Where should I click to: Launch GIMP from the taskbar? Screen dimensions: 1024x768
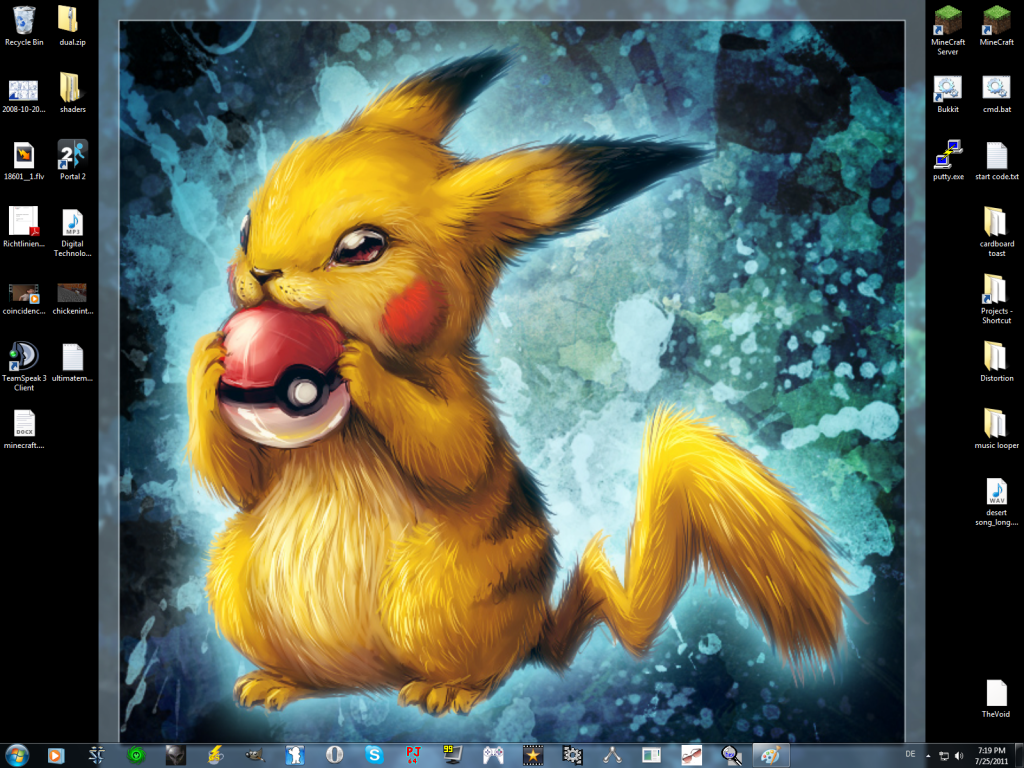[255, 756]
